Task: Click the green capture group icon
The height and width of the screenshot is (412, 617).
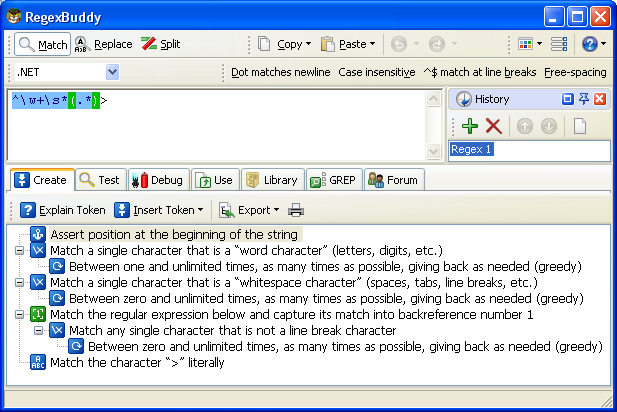Action: (x=38, y=314)
